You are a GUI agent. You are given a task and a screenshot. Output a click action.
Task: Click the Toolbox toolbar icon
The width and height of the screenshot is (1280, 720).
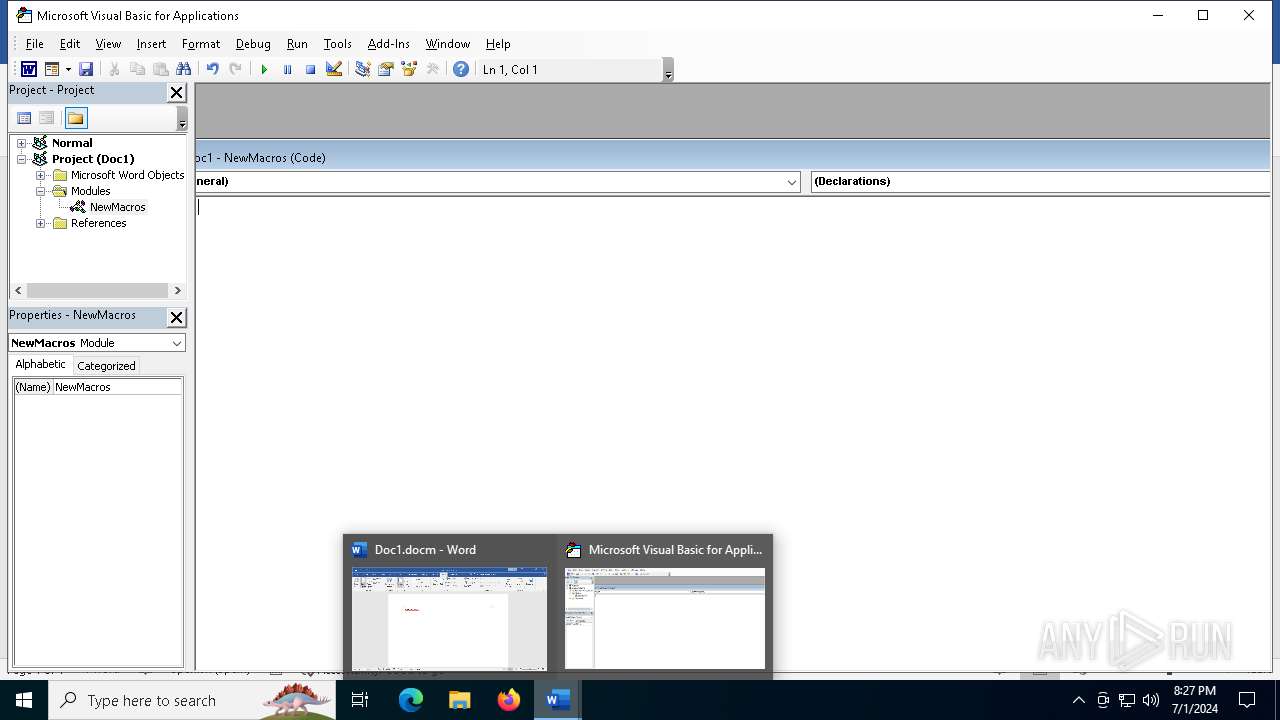432,69
